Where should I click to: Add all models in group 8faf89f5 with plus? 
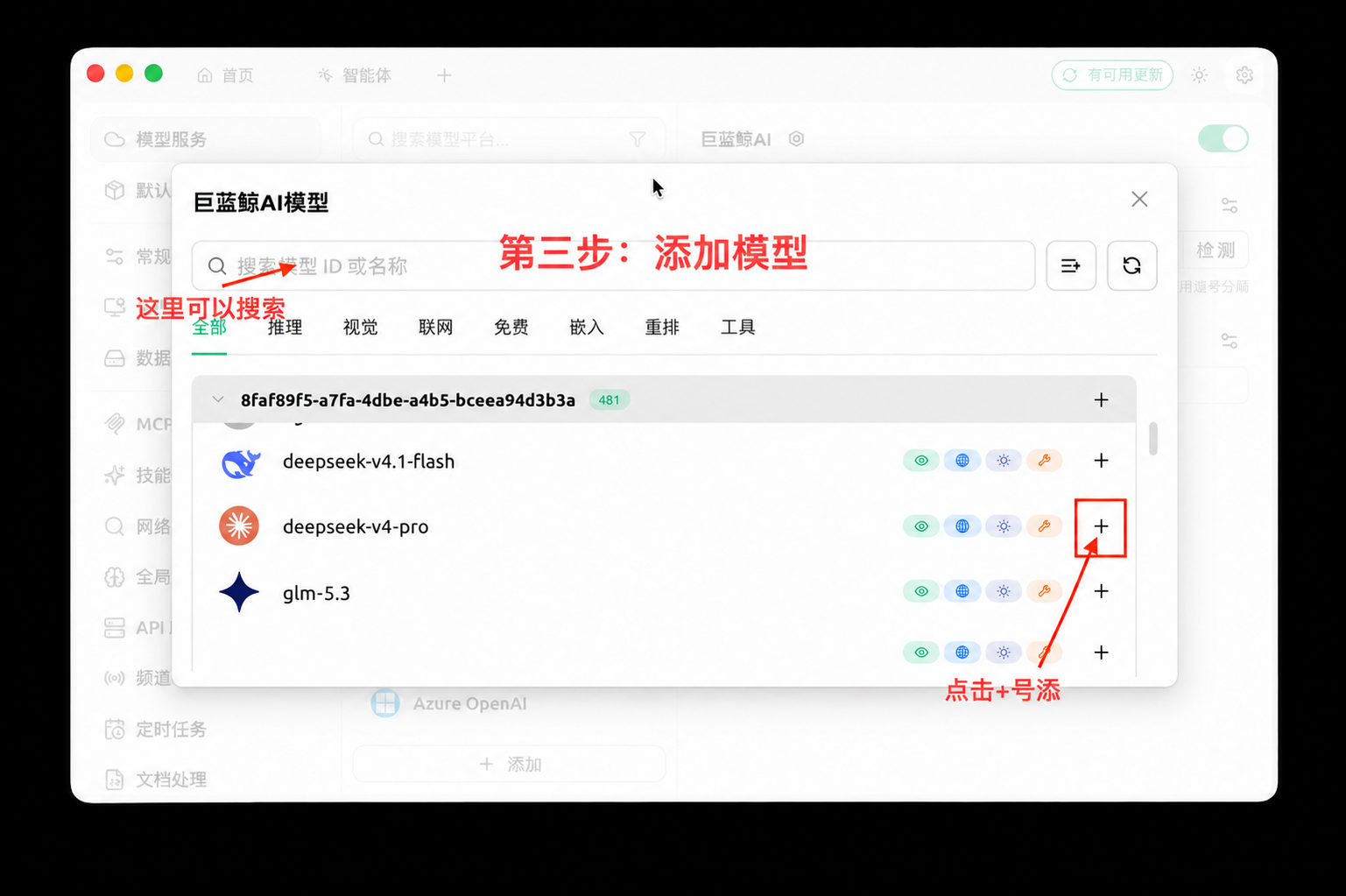1101,400
